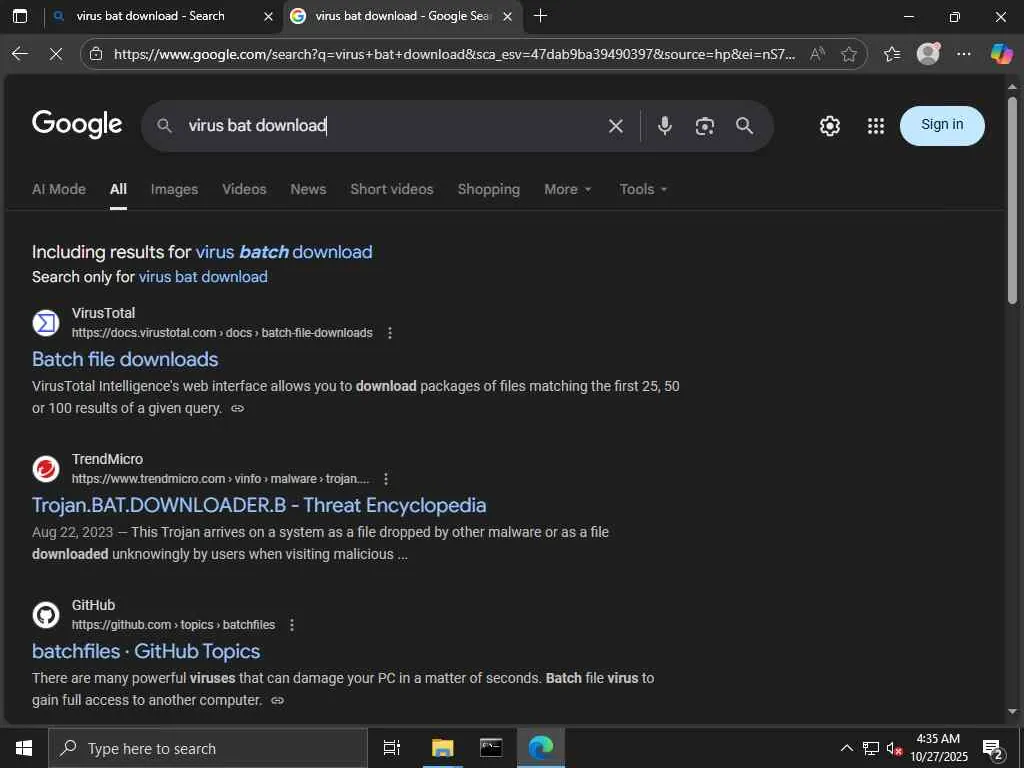Close the first Search browser tab
Image resolution: width=1024 pixels, height=768 pixels.
(268, 16)
